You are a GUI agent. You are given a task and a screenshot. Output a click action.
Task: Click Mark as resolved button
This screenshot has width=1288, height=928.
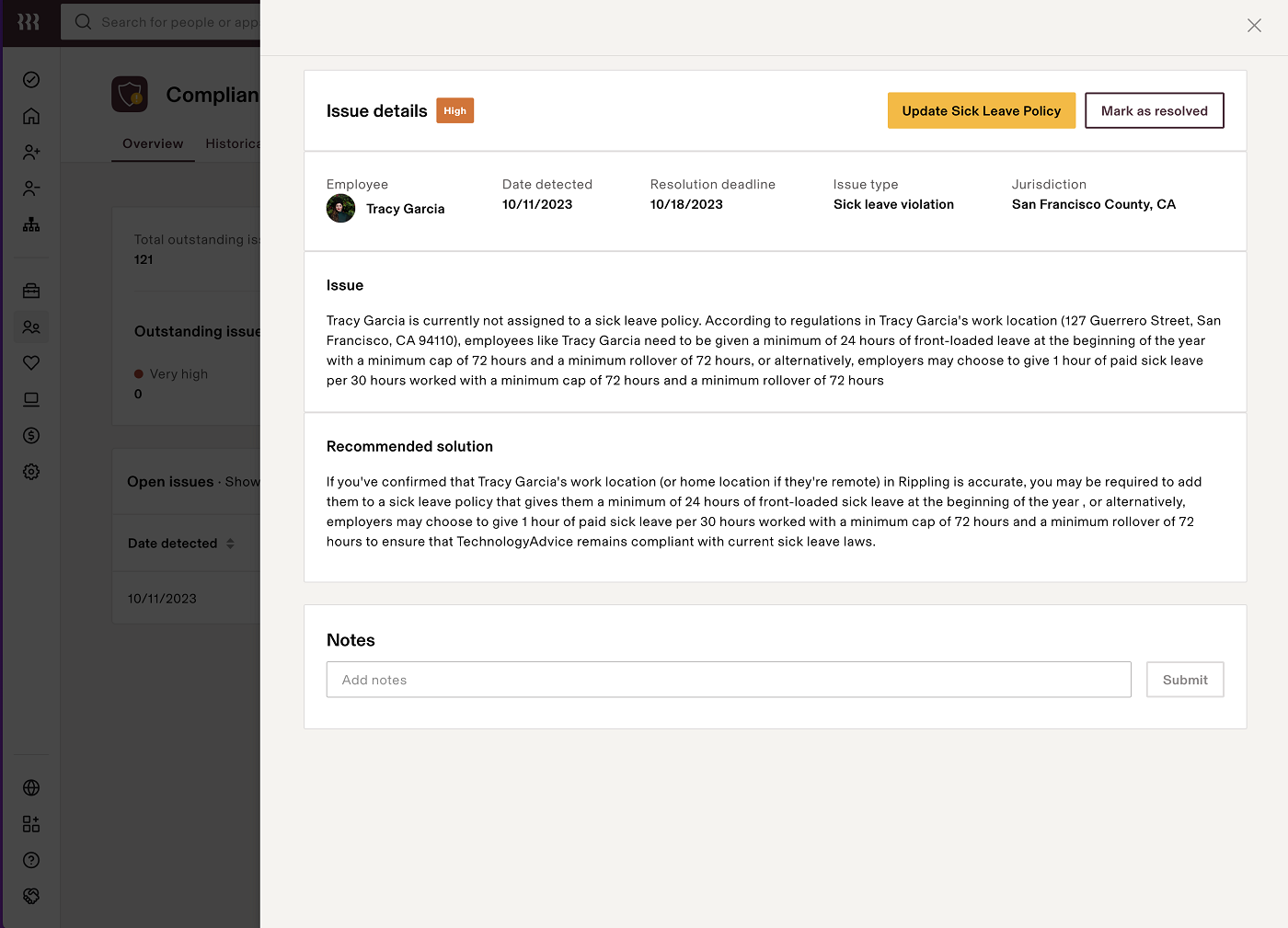[1155, 110]
